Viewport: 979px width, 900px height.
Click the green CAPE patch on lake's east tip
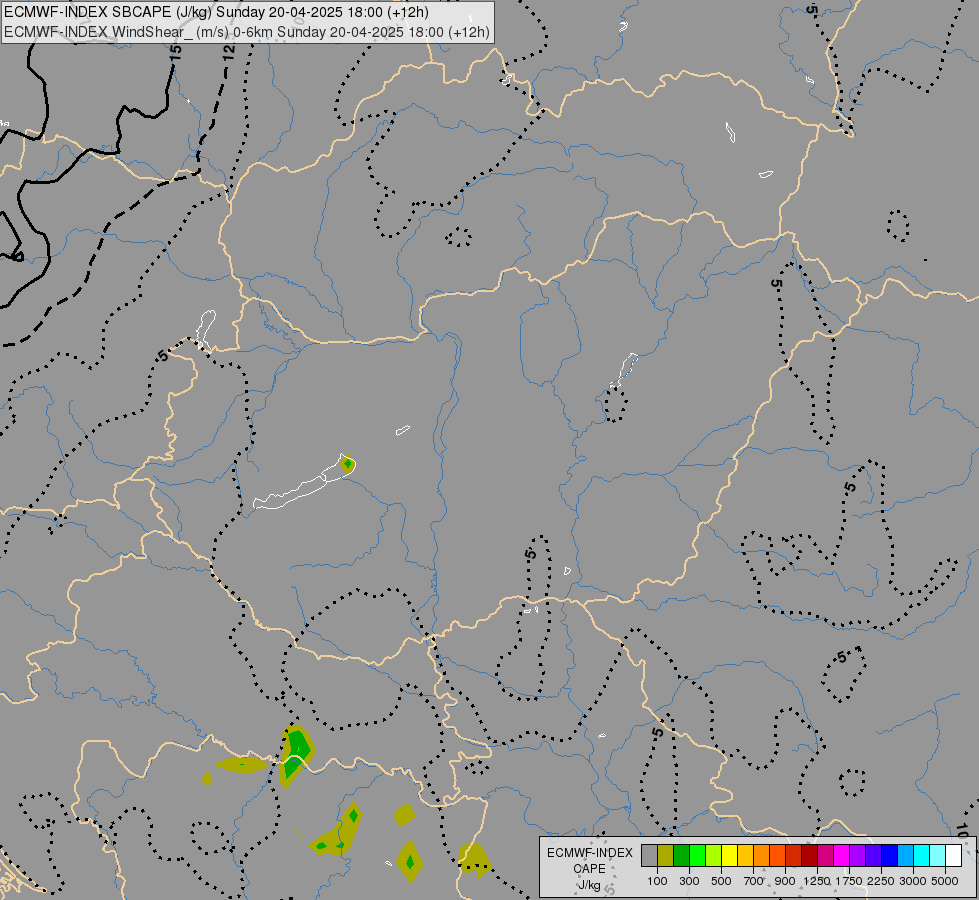[348, 464]
